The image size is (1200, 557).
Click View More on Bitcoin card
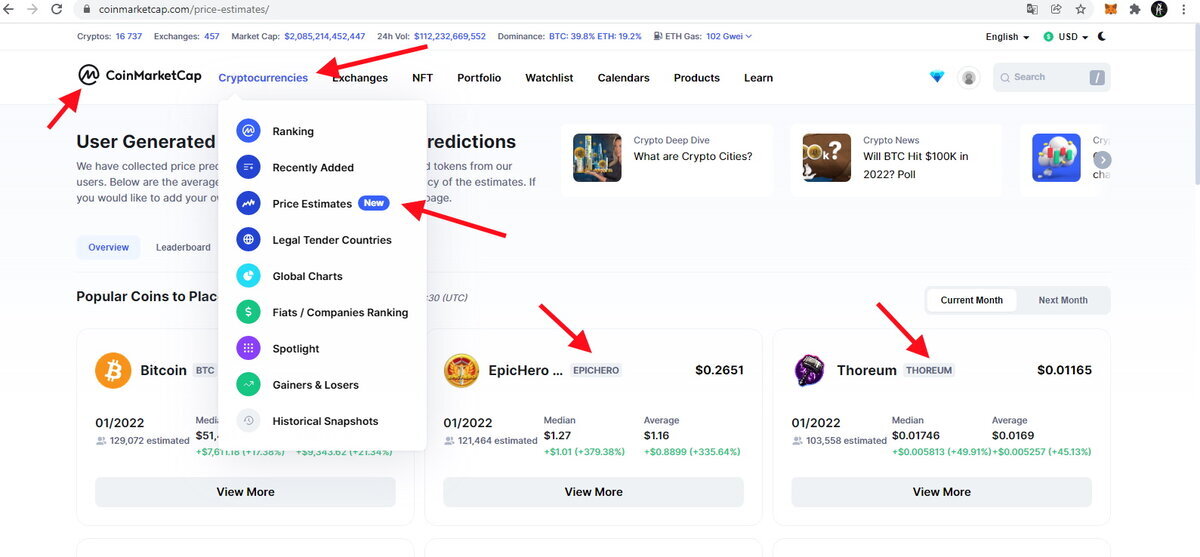(245, 492)
